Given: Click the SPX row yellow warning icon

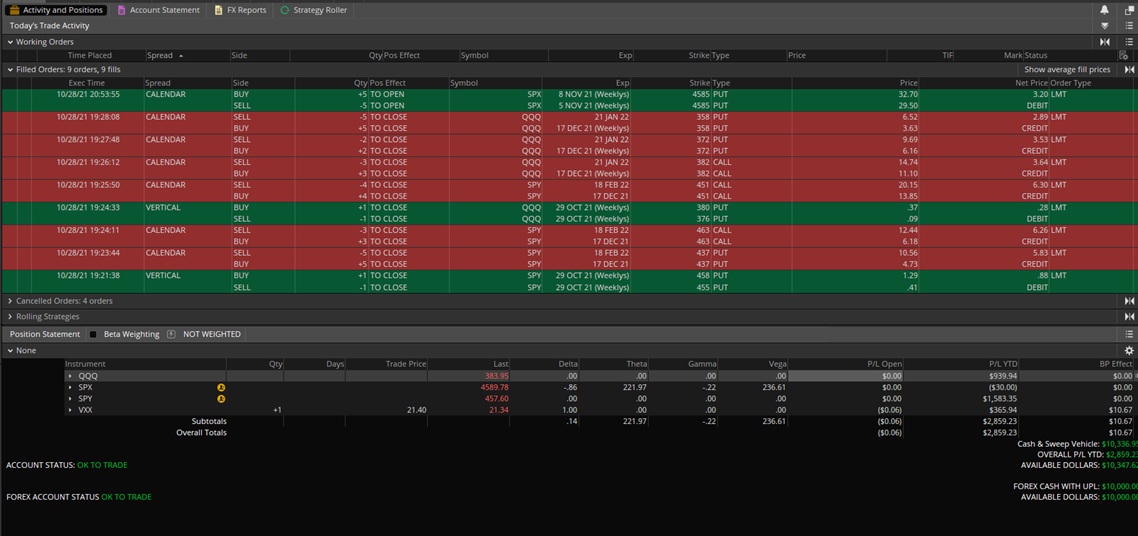Looking at the screenshot, I should pos(221,387).
